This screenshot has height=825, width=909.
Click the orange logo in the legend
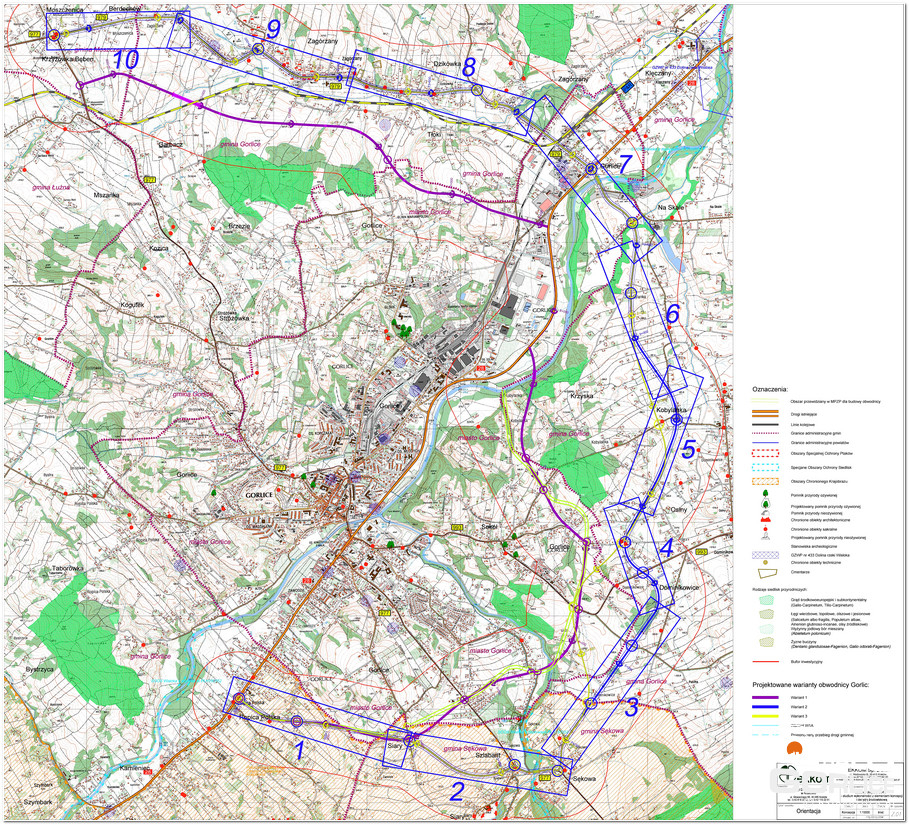796,748
